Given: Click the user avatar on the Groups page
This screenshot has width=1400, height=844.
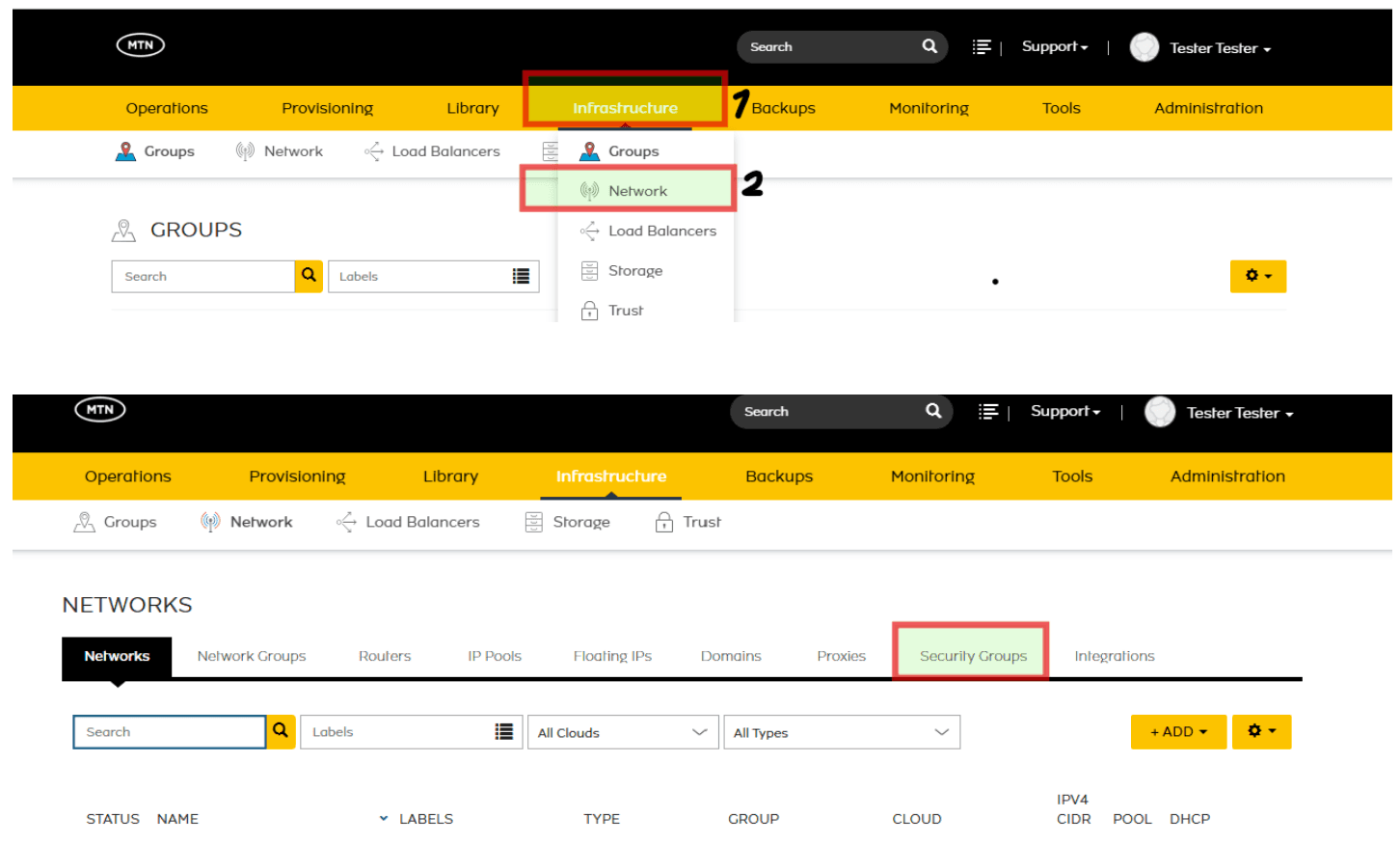Looking at the screenshot, I should (x=1144, y=47).
